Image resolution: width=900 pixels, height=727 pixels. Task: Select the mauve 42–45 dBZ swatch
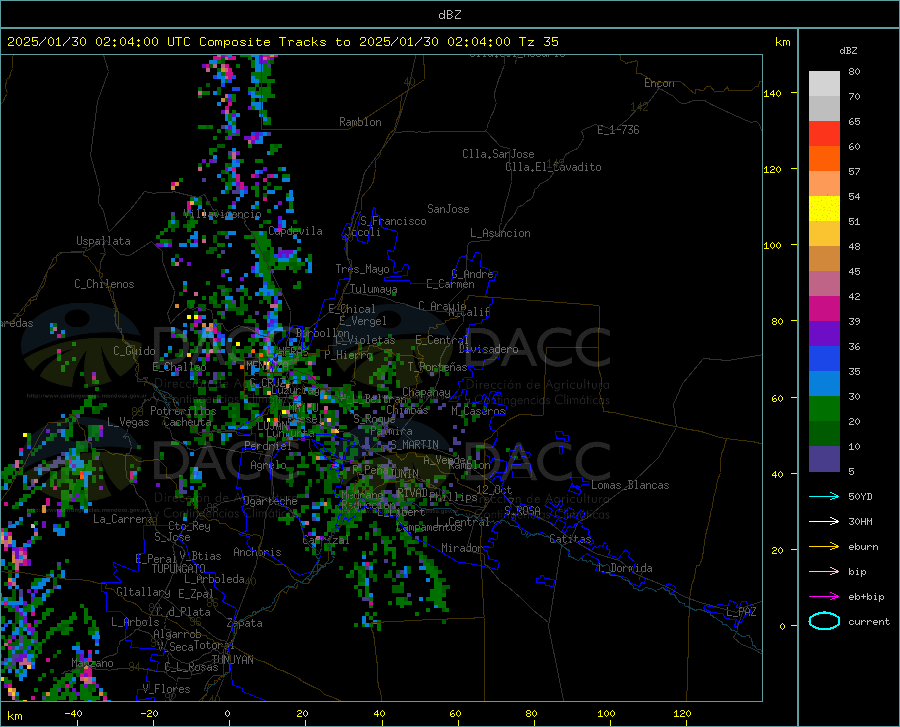pos(824,283)
